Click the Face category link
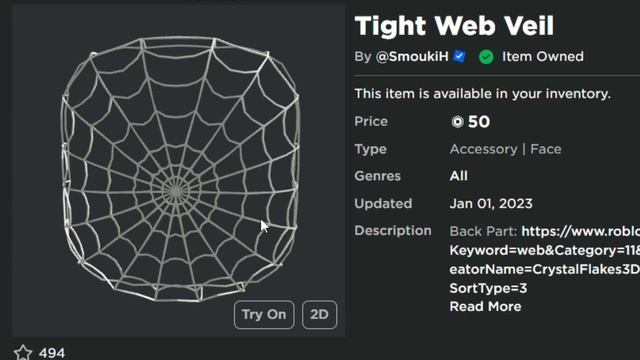Screen dimensions: 640x360 [x=546, y=149]
